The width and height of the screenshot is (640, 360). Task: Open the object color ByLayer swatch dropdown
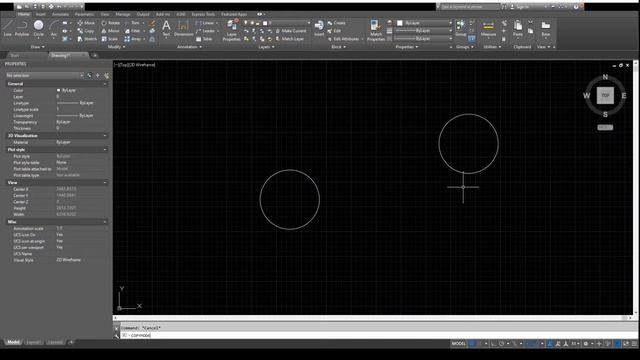(x=424, y=23)
